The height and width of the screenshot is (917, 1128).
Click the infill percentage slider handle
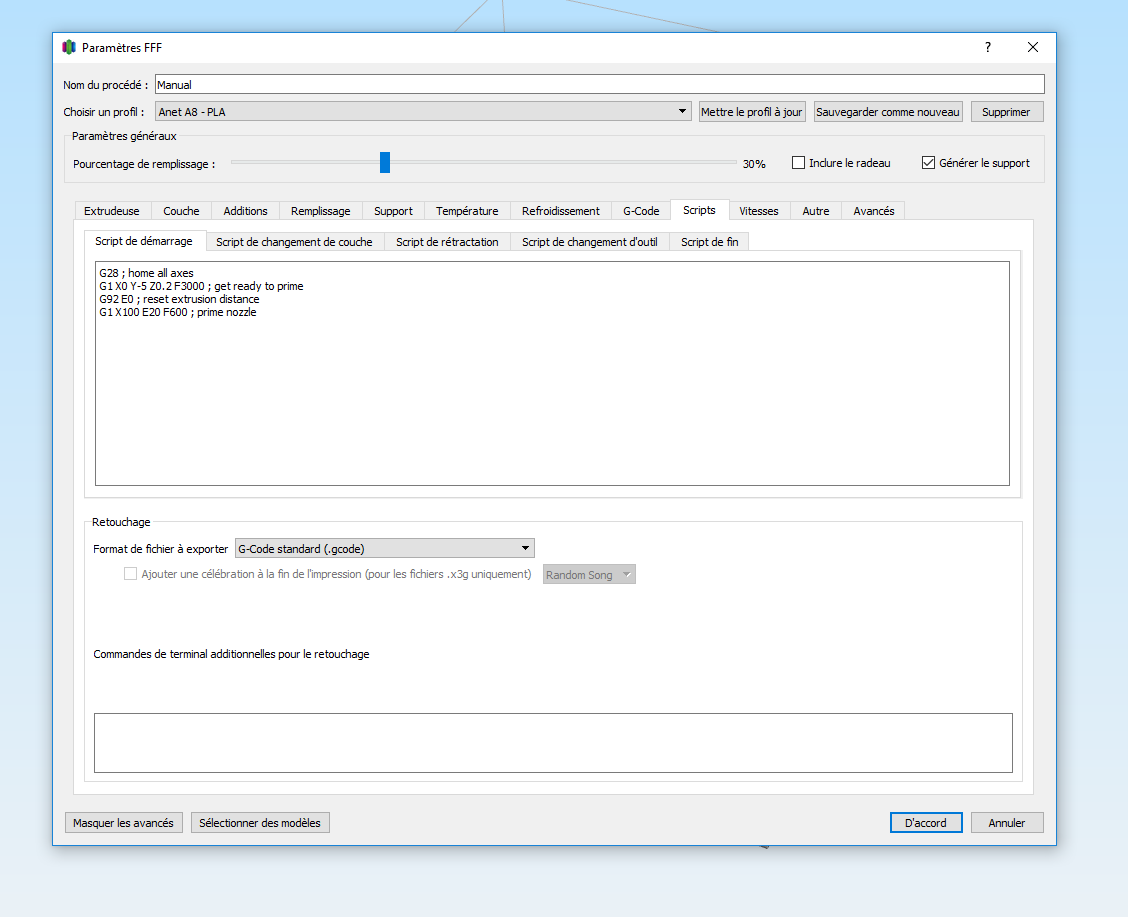[385, 163]
